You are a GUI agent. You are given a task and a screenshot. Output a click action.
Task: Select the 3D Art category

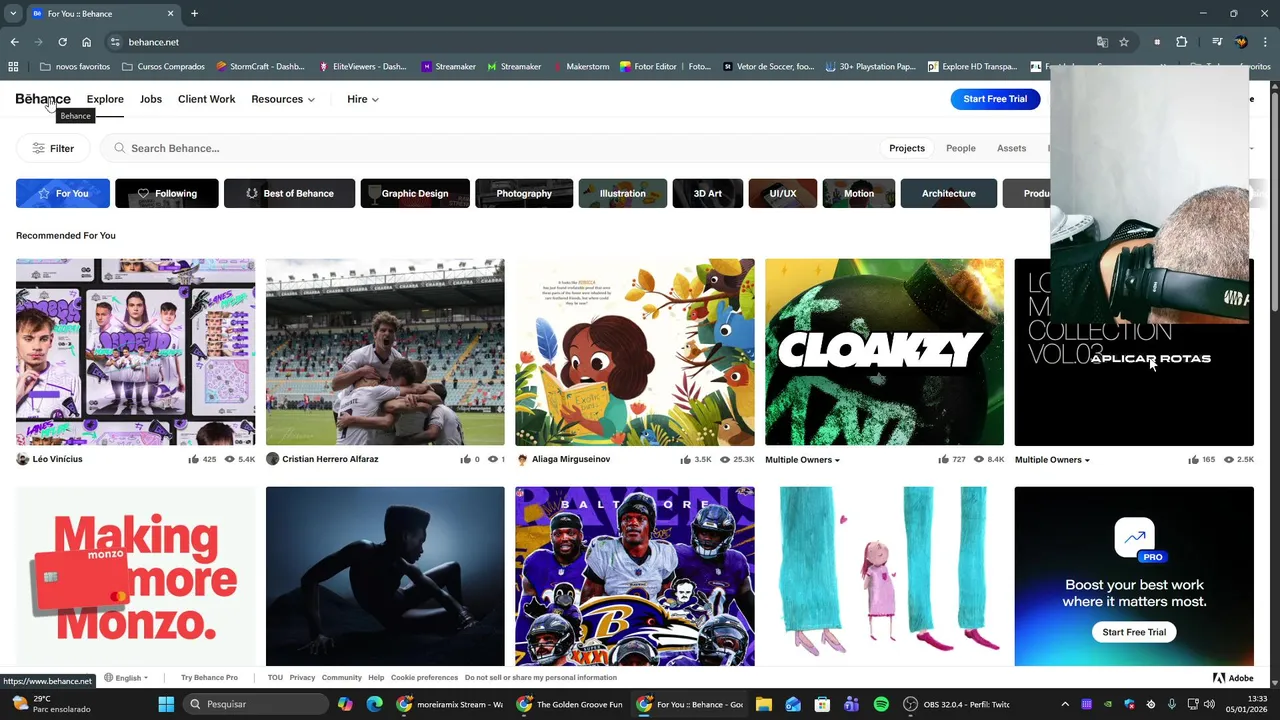[708, 193]
